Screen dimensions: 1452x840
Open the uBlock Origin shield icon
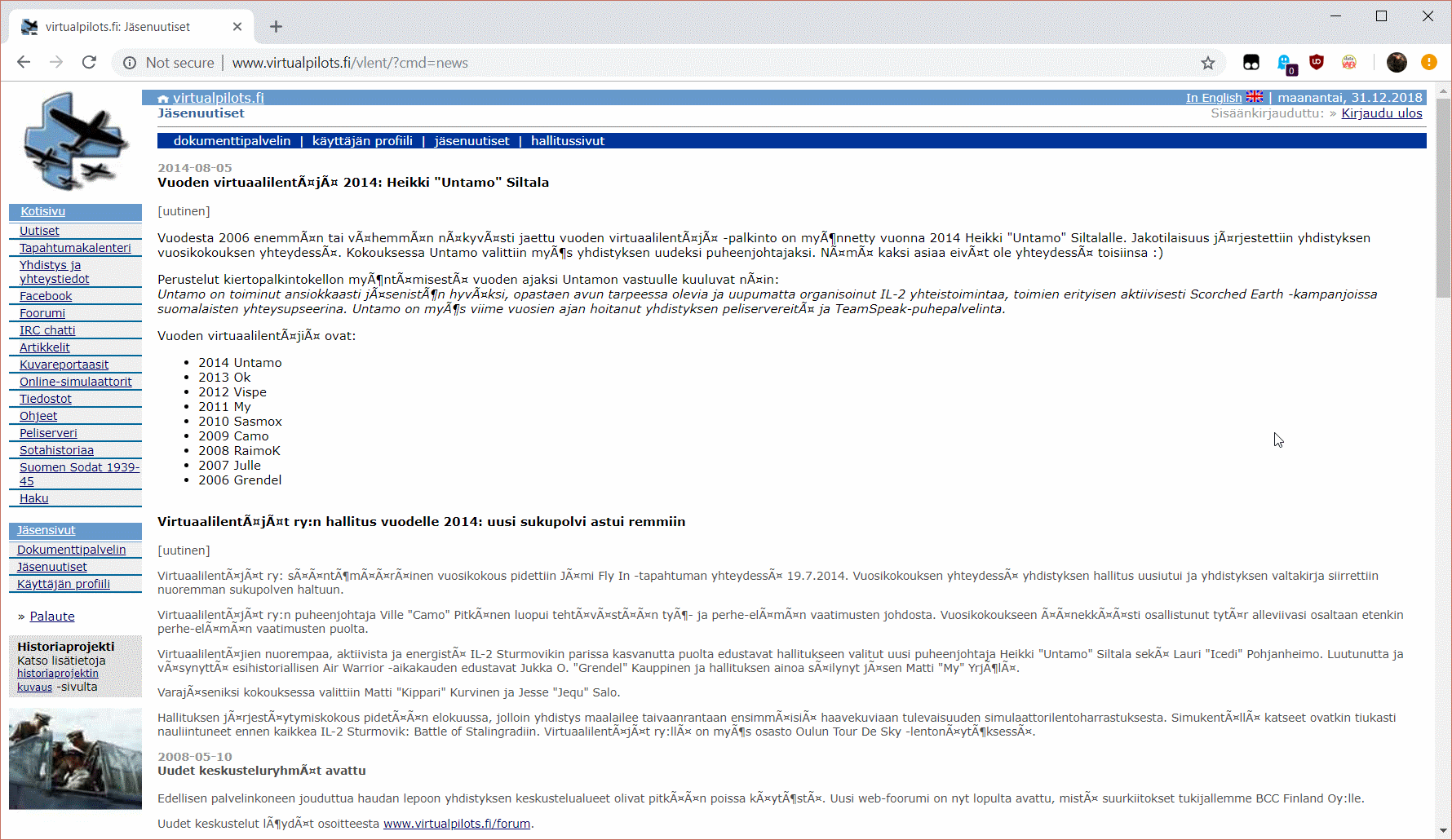[x=1317, y=62]
